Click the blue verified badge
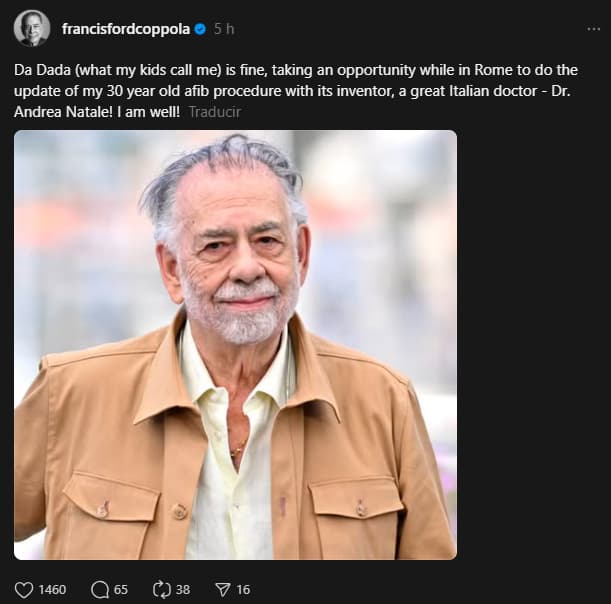 (200, 29)
